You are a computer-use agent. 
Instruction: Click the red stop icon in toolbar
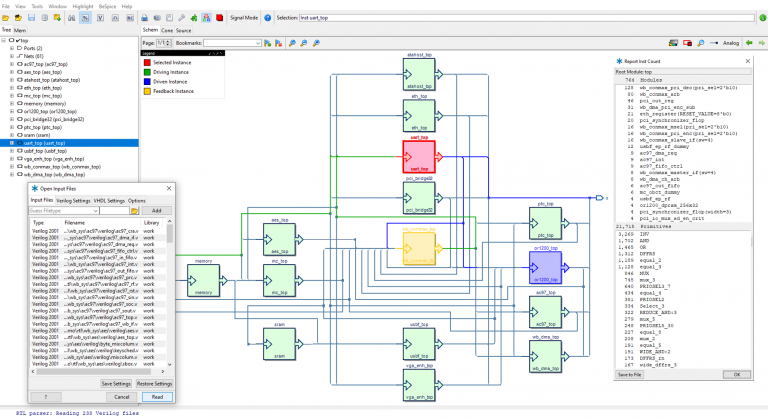219,18
